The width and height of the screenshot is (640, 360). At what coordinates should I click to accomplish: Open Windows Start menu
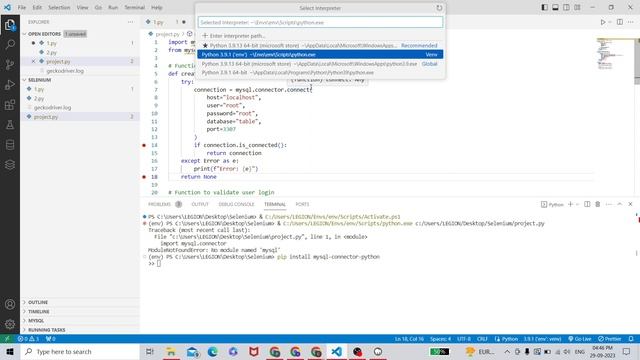click(10, 351)
